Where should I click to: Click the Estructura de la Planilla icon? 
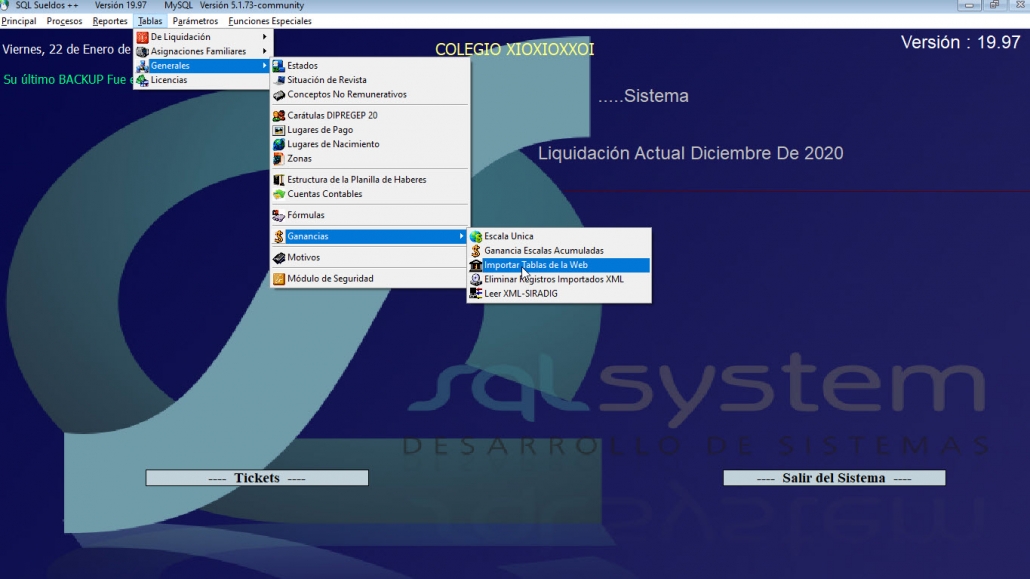279,180
